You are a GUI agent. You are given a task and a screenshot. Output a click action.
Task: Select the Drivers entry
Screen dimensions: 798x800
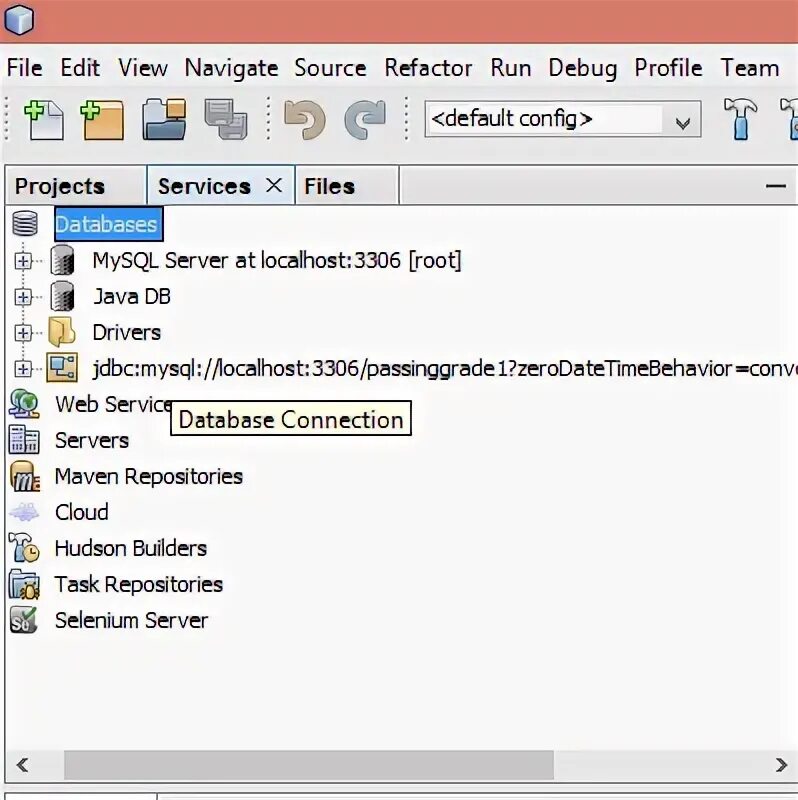pyautogui.click(x=127, y=332)
